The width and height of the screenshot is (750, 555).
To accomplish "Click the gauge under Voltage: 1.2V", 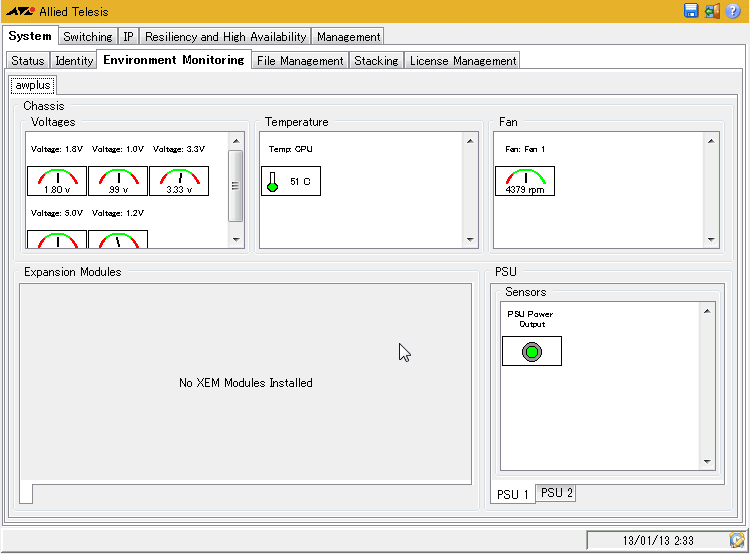I will [118, 239].
